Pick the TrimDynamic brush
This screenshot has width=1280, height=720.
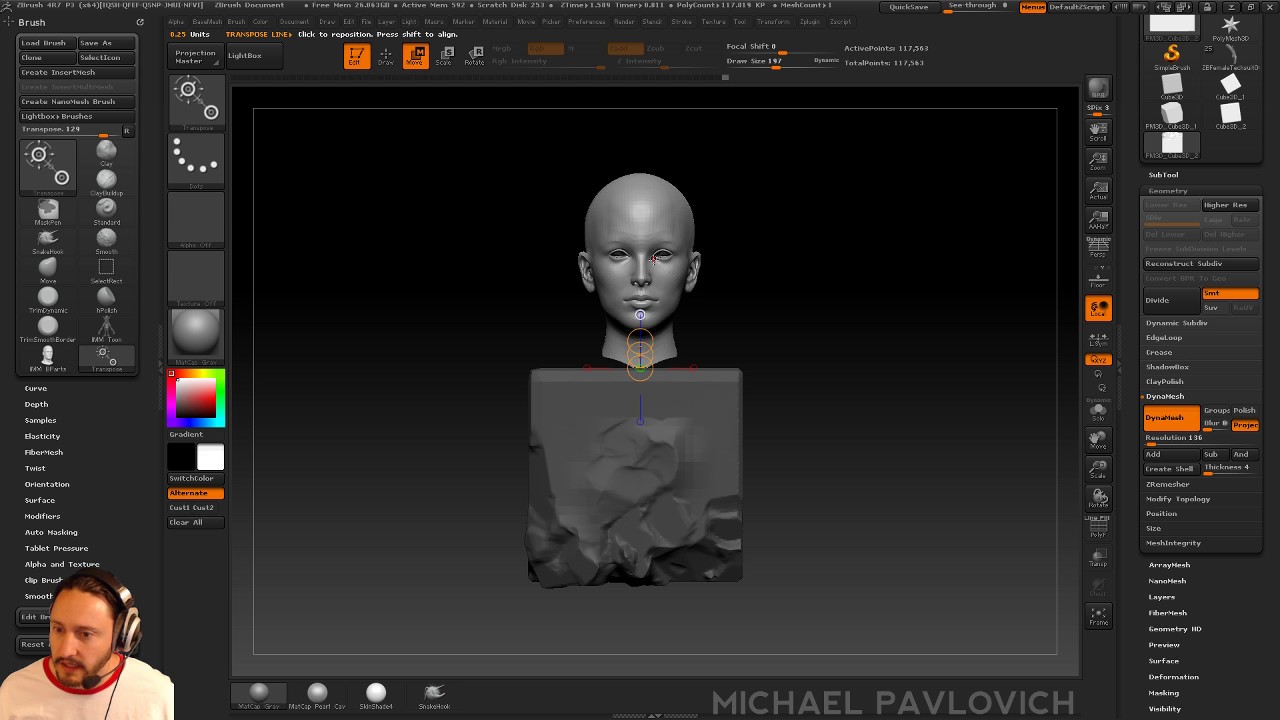[47, 299]
